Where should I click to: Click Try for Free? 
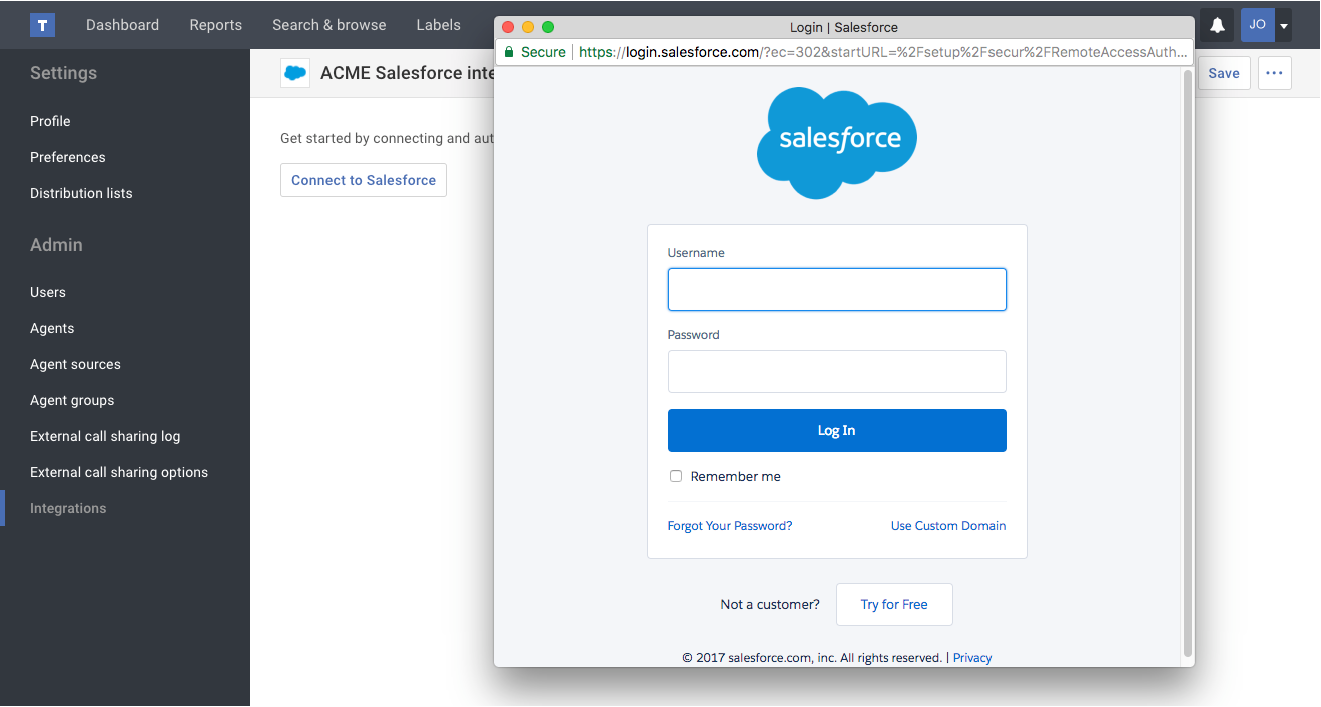click(893, 604)
